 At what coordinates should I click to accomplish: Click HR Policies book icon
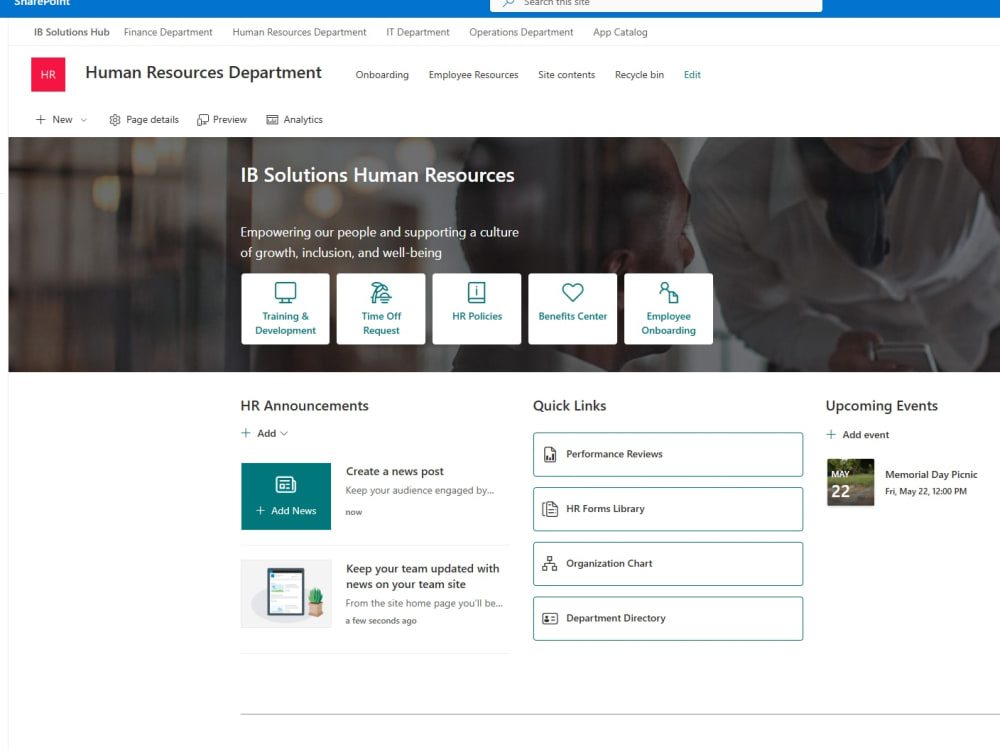tap(476, 293)
